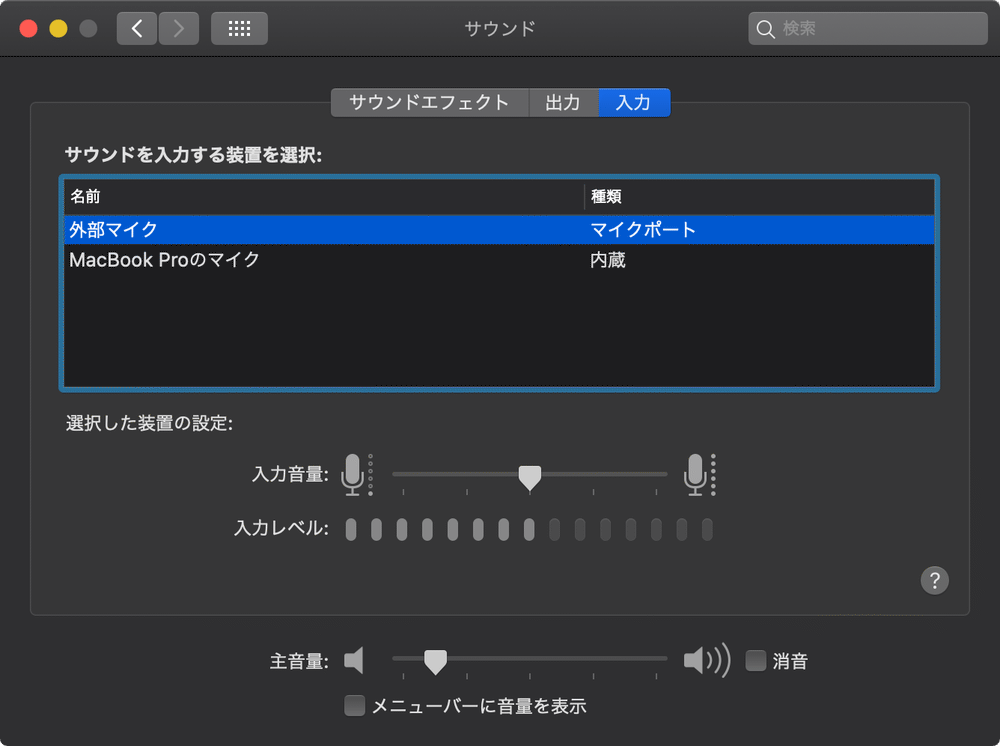Click the search magnifier icon in the search field

[764, 29]
